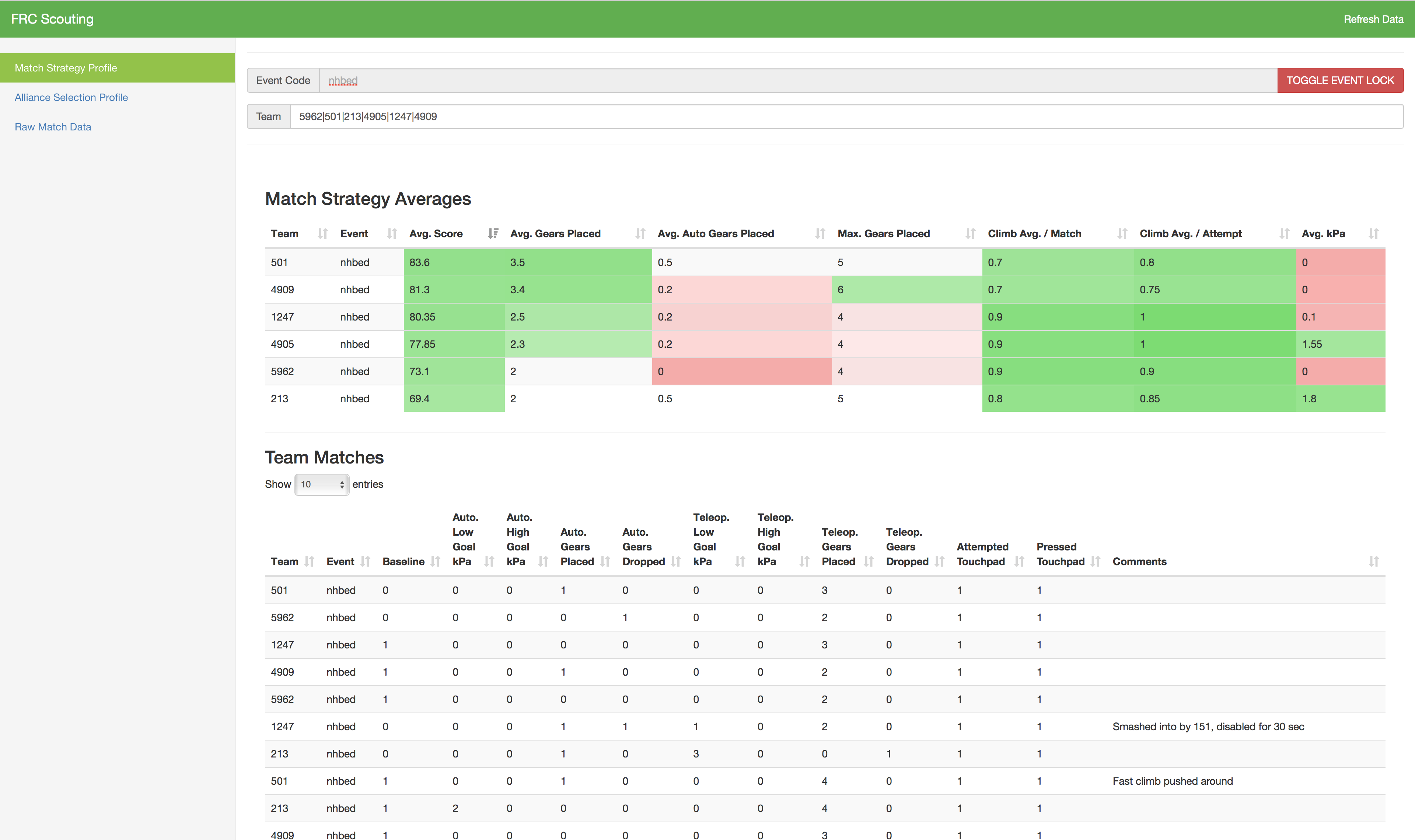Sort the Team column in Match Strategy Averages

[x=323, y=233]
